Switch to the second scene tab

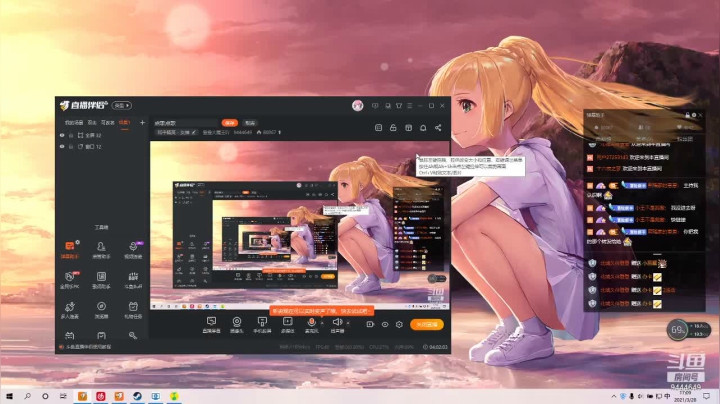(92, 123)
